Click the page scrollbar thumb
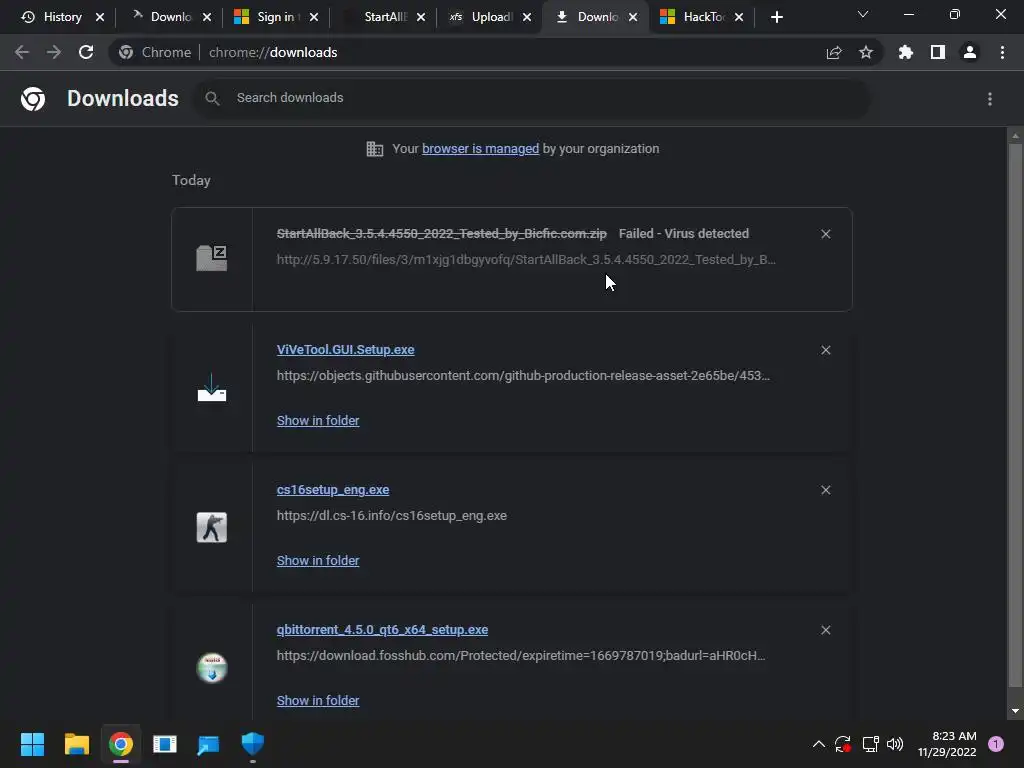The width and height of the screenshot is (1024, 768). [1015, 415]
